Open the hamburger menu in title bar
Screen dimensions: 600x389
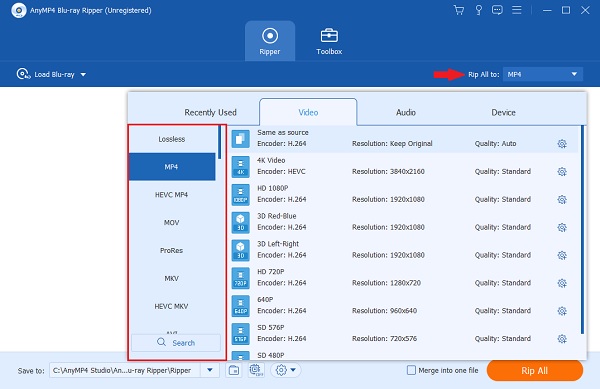tap(517, 10)
